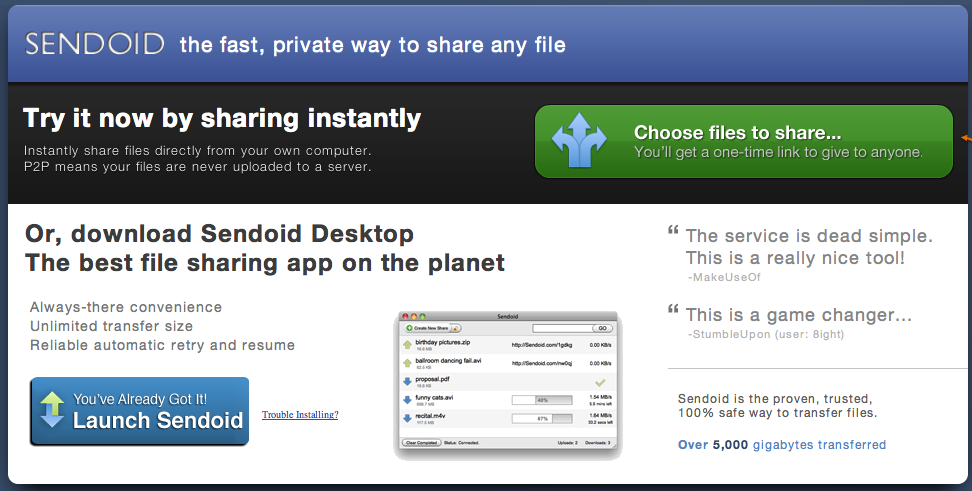This screenshot has width=972, height=491.
Task: Click the Over 5,000 gigabytes transferred text
Action: (781, 445)
